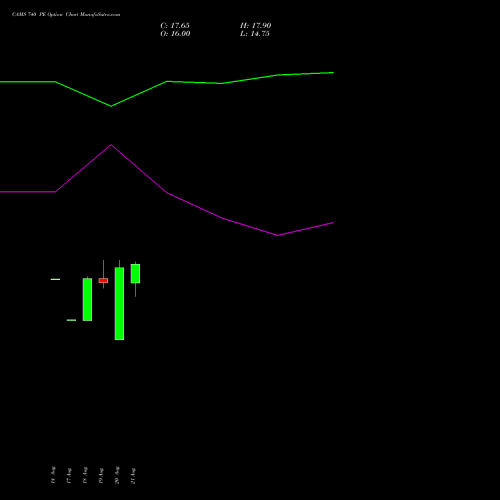
Task: Click the 18 Aug date axis label
Action: tap(85, 475)
